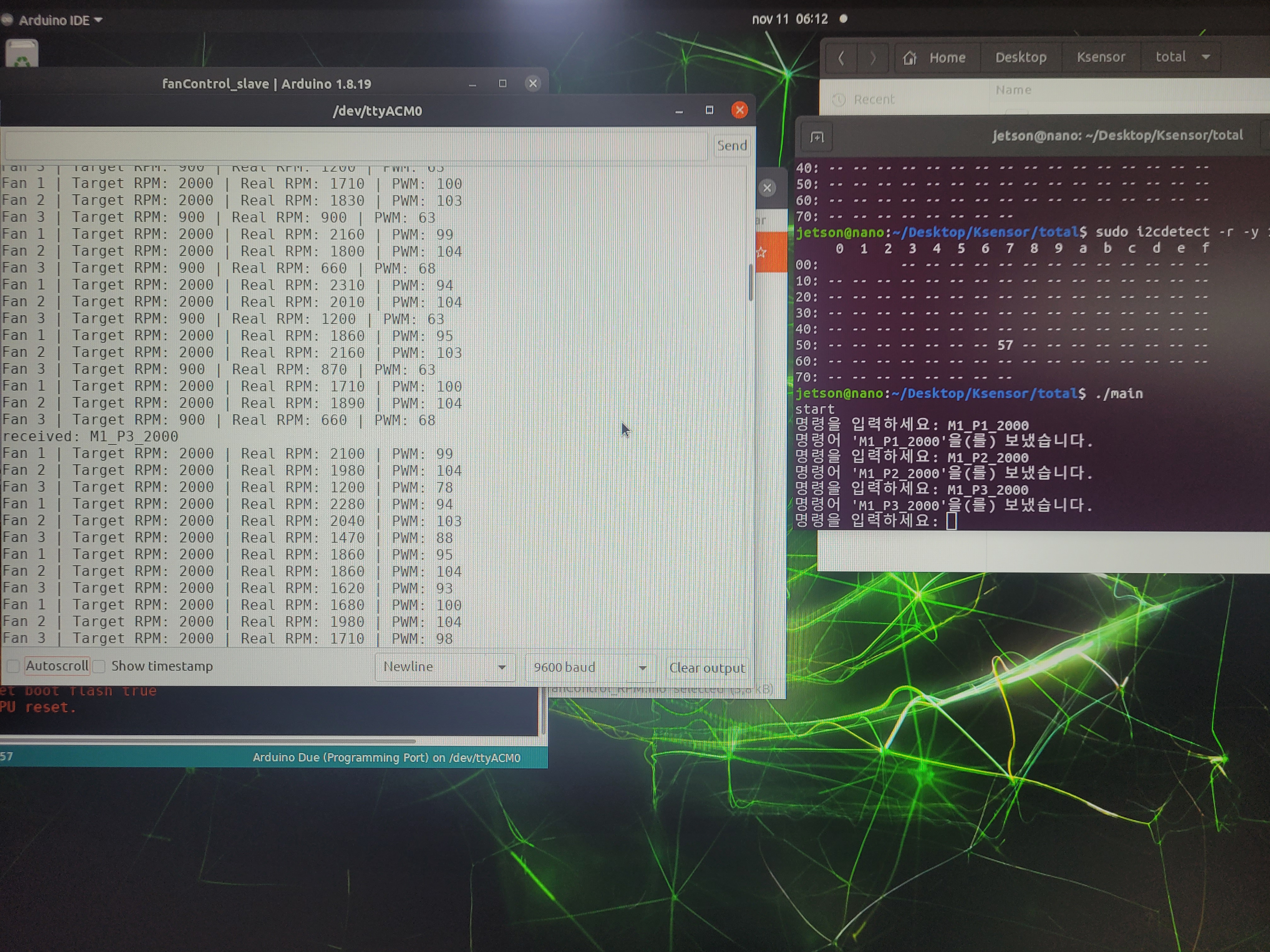Expand the total folder dropdown arrow
Viewport: 1270px width, 952px height.
click(x=1206, y=57)
